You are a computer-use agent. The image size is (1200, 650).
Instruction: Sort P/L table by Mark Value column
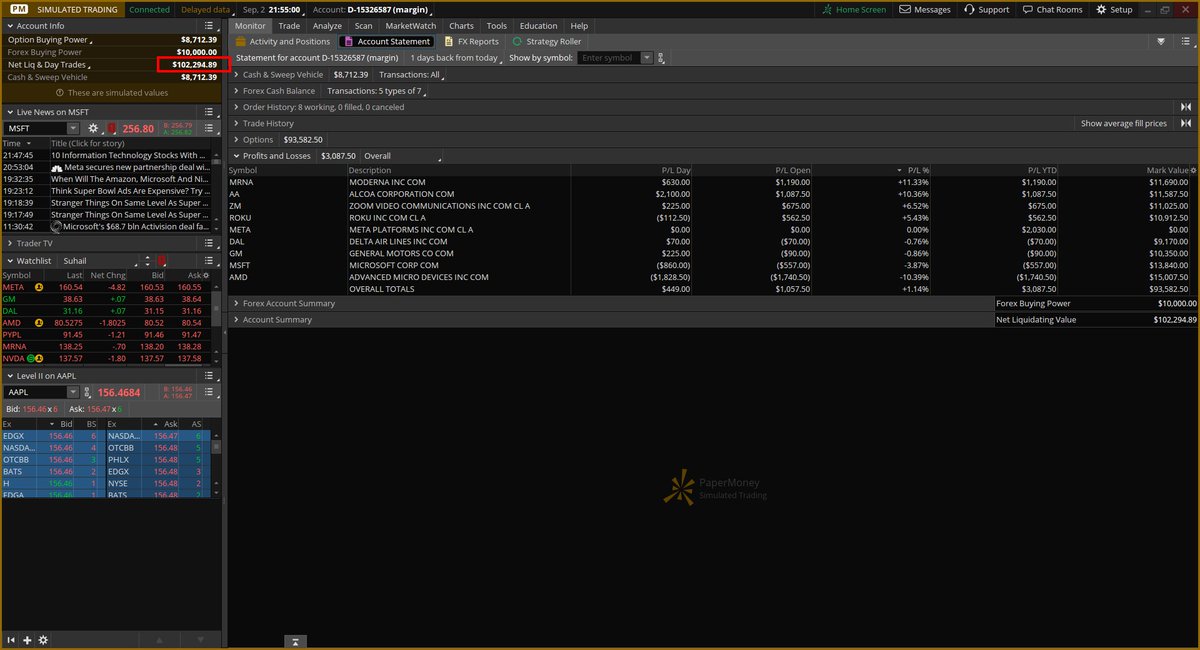pos(1167,171)
